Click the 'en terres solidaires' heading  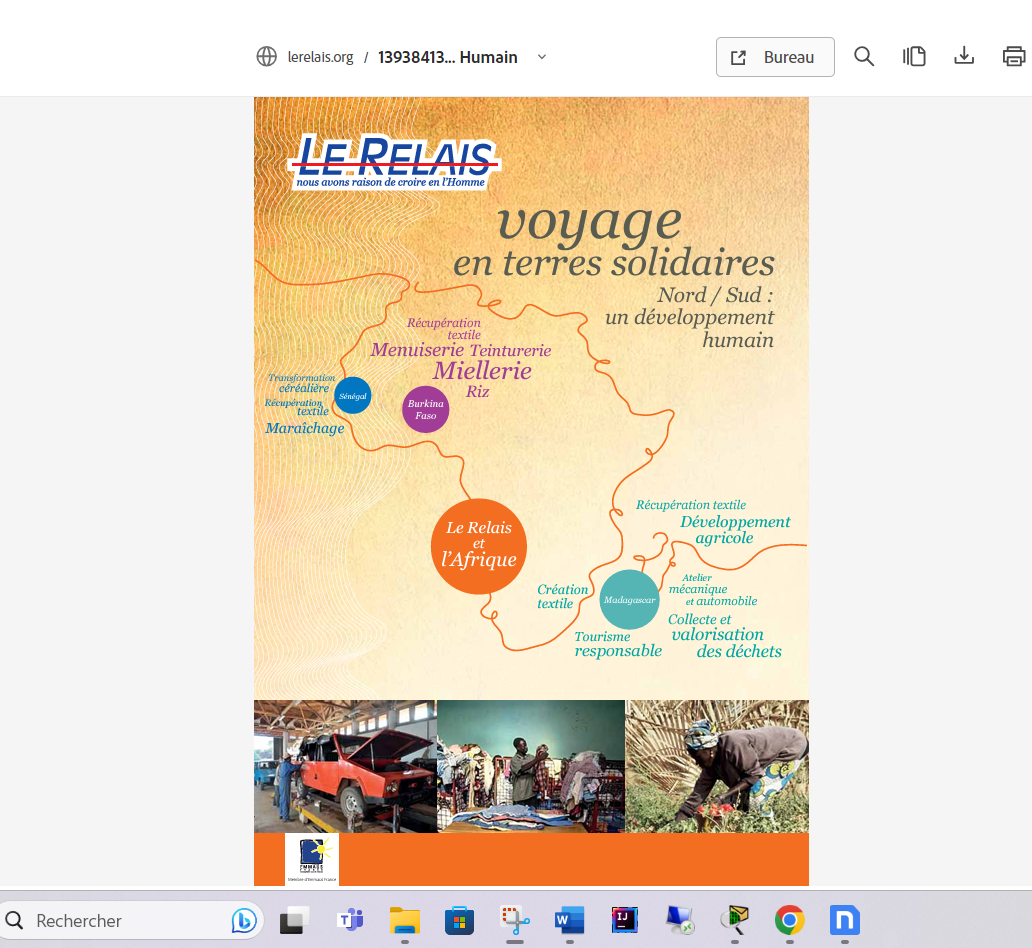(x=614, y=263)
